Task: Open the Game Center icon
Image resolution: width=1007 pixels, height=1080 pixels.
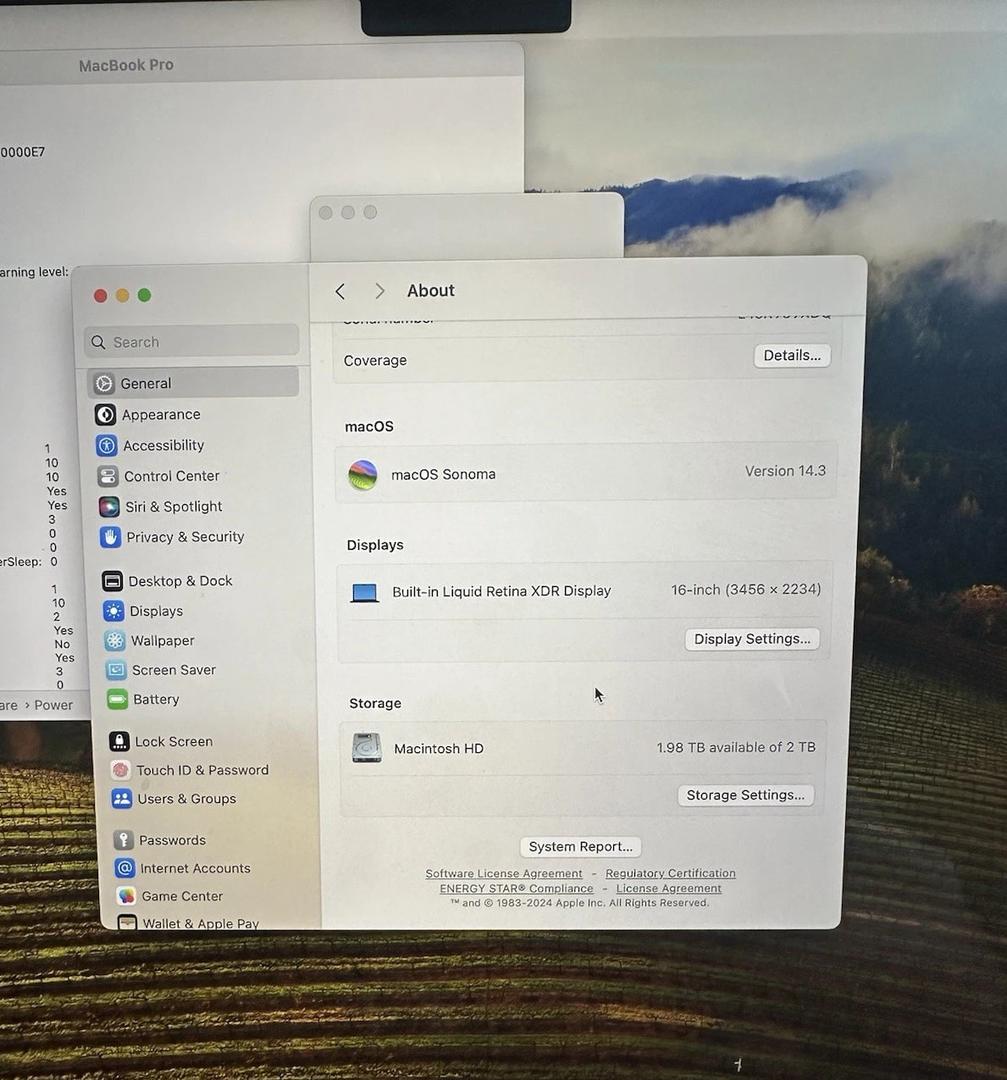Action: pos(126,896)
